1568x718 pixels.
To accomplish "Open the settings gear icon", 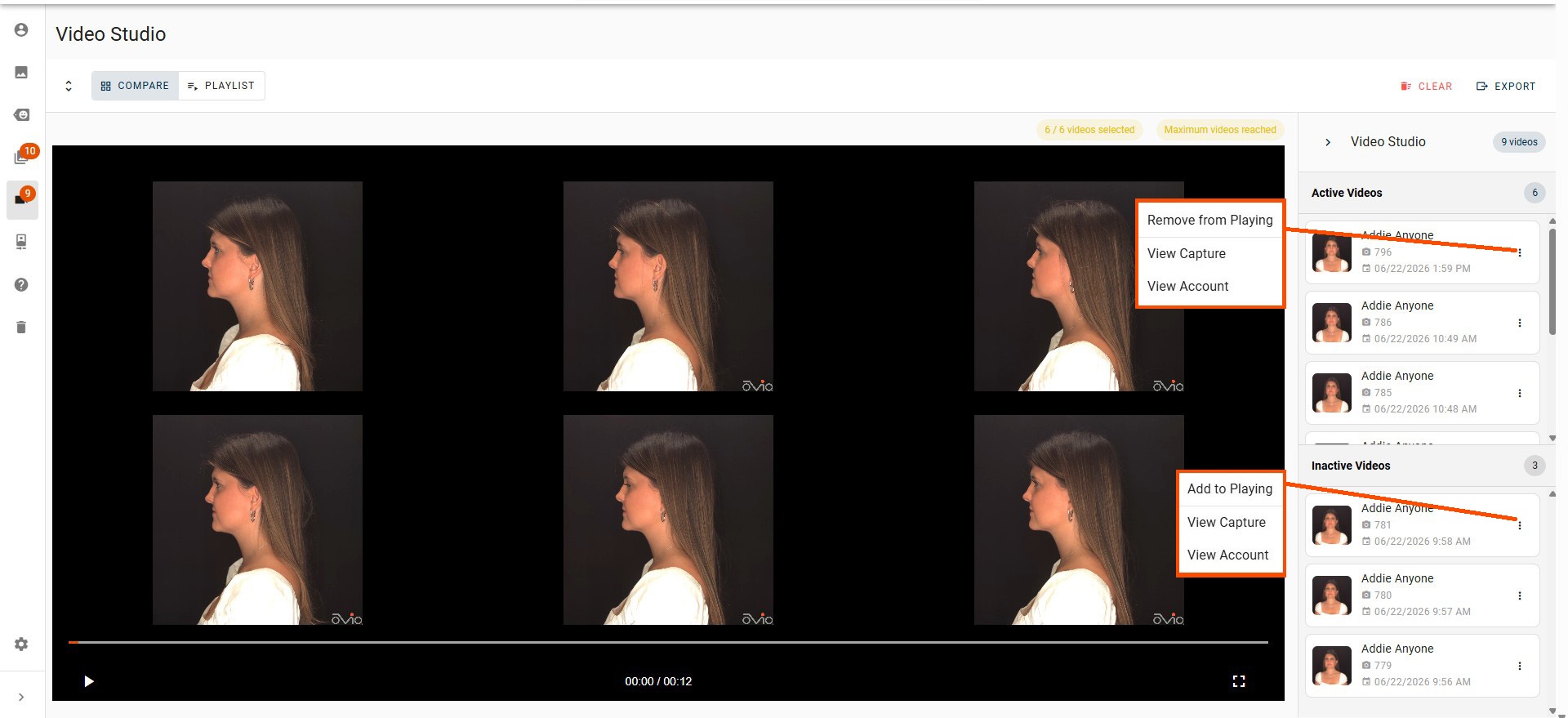I will 21,644.
